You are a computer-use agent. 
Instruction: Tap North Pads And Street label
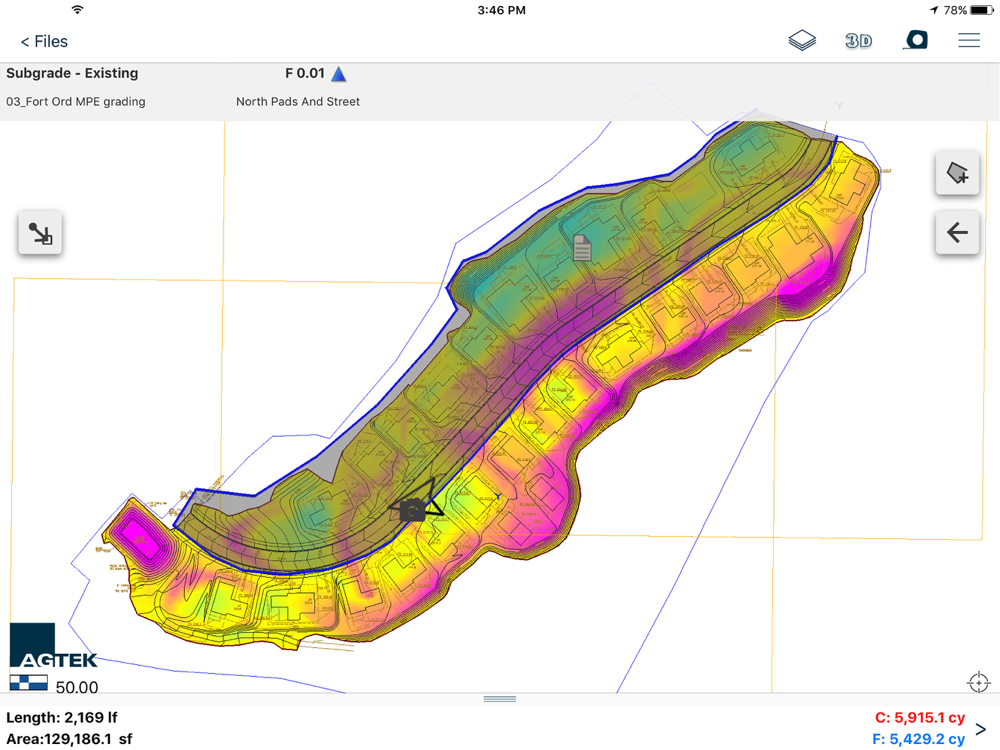tap(298, 102)
